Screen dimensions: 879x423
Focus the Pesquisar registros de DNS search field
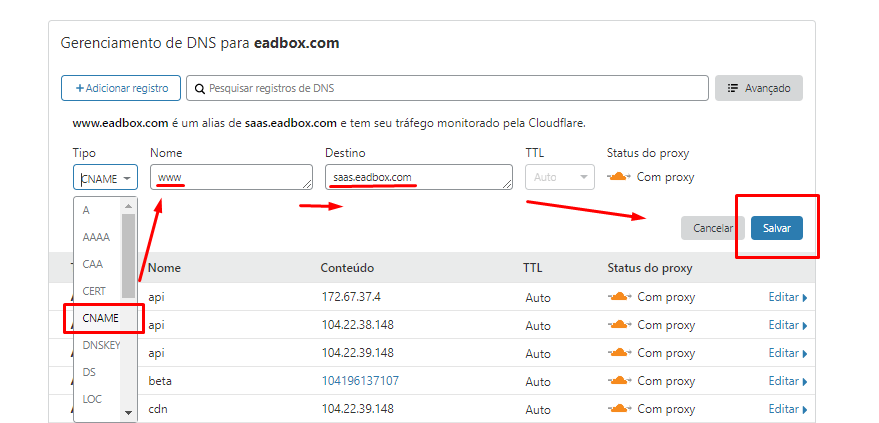447,88
